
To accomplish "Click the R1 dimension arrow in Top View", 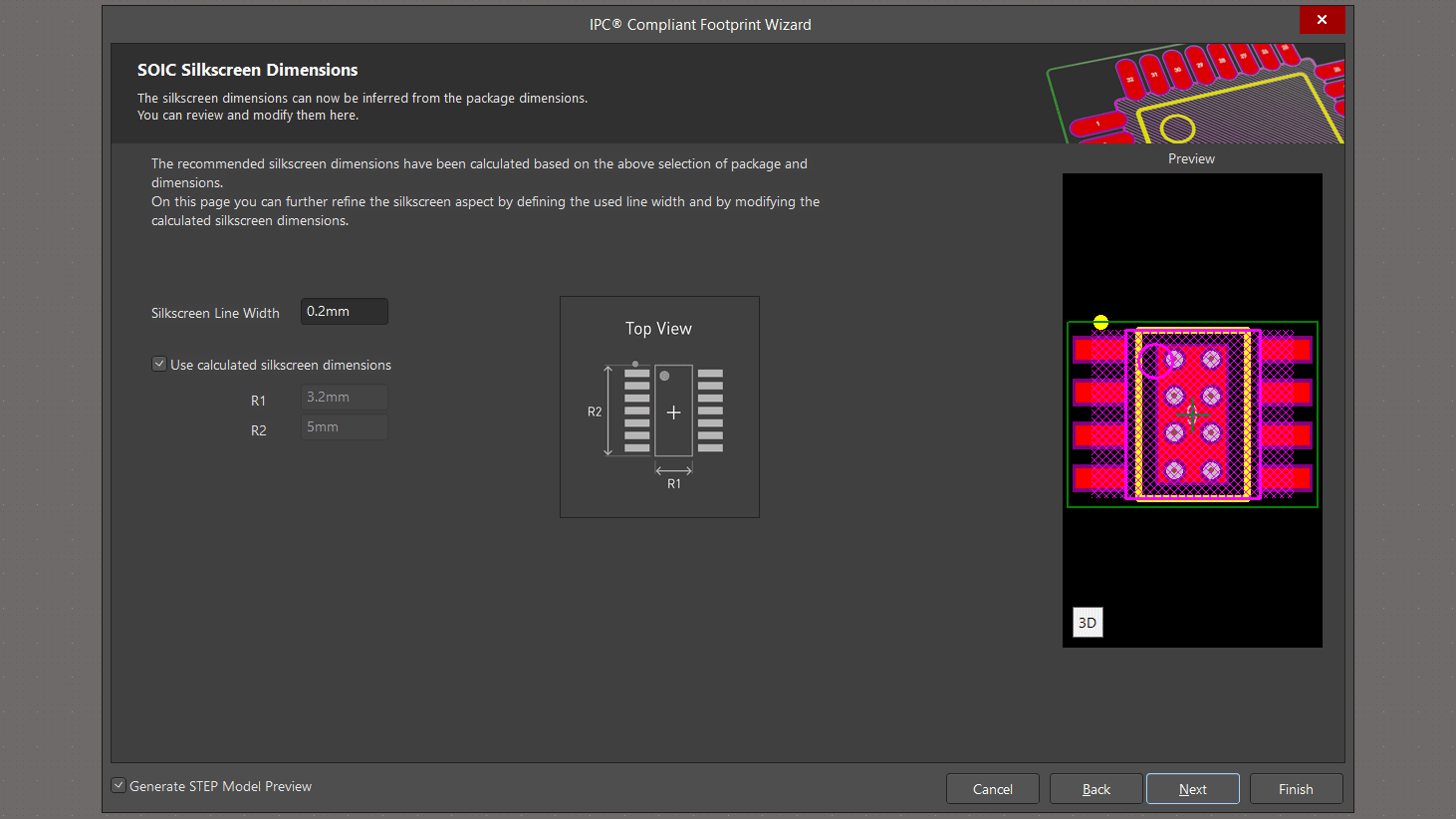I will click(673, 470).
